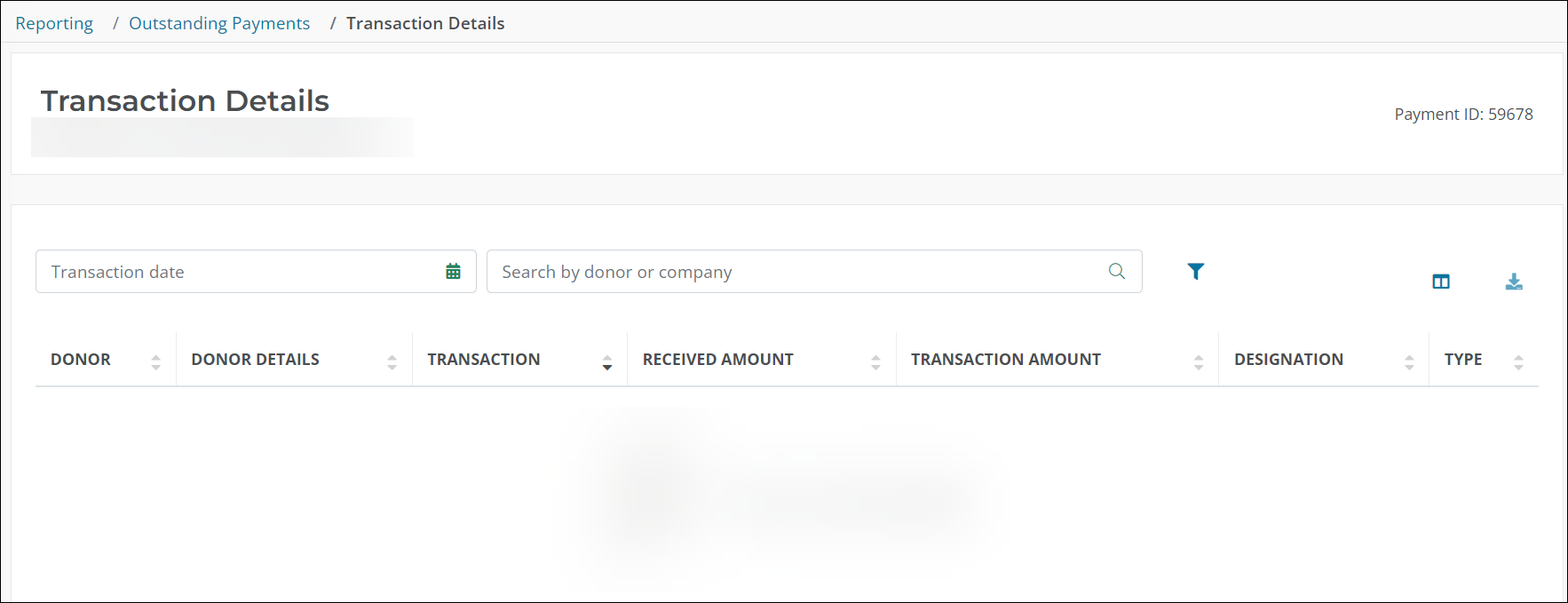The image size is (1568, 603).
Task: Open the Outstanding Payments breadcrumb link
Action: point(219,23)
